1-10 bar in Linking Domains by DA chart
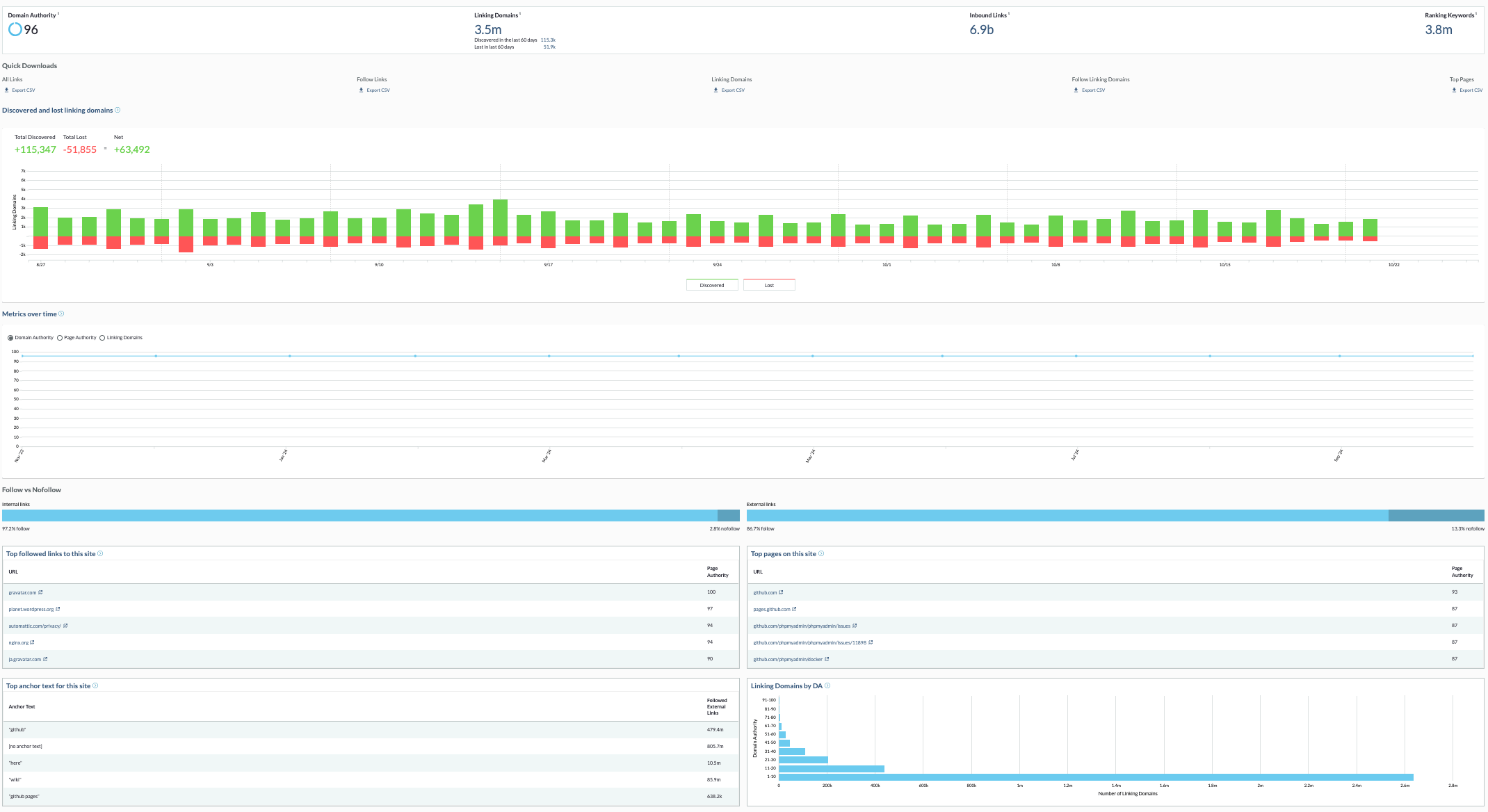Viewport: 1488px width, 812px height. pyautogui.click(x=1096, y=777)
